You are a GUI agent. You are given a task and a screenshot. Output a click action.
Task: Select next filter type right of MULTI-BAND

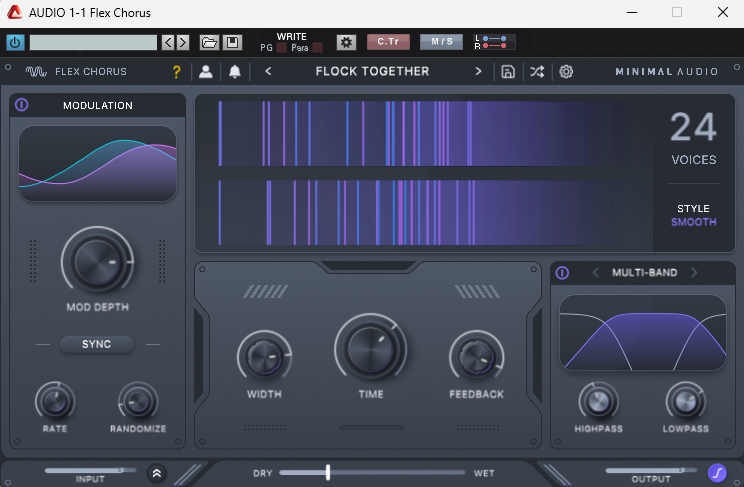[x=694, y=272]
